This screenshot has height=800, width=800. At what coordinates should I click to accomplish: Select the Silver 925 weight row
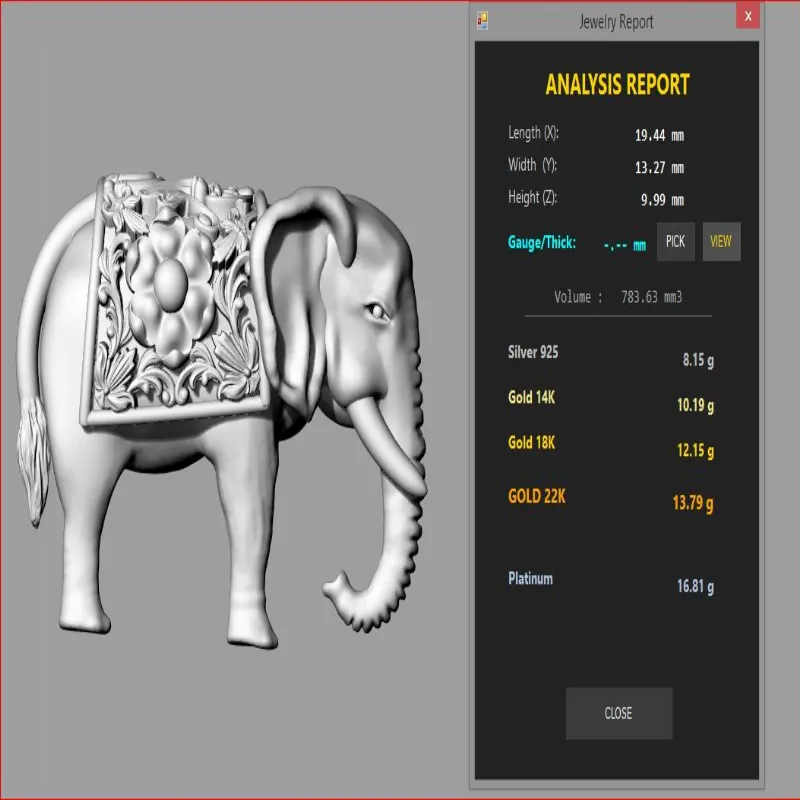pos(611,356)
